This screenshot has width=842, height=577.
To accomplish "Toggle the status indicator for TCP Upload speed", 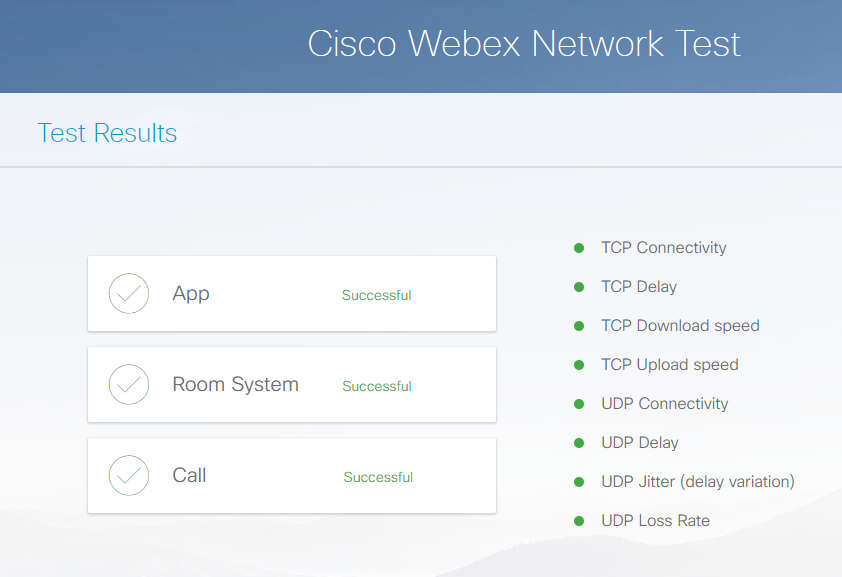I will pos(579,364).
